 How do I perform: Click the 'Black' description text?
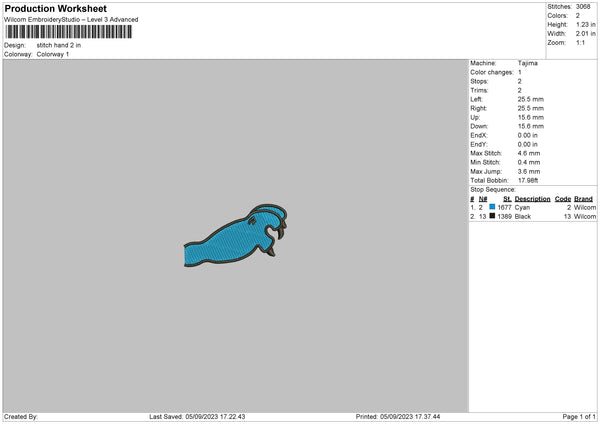(x=523, y=217)
